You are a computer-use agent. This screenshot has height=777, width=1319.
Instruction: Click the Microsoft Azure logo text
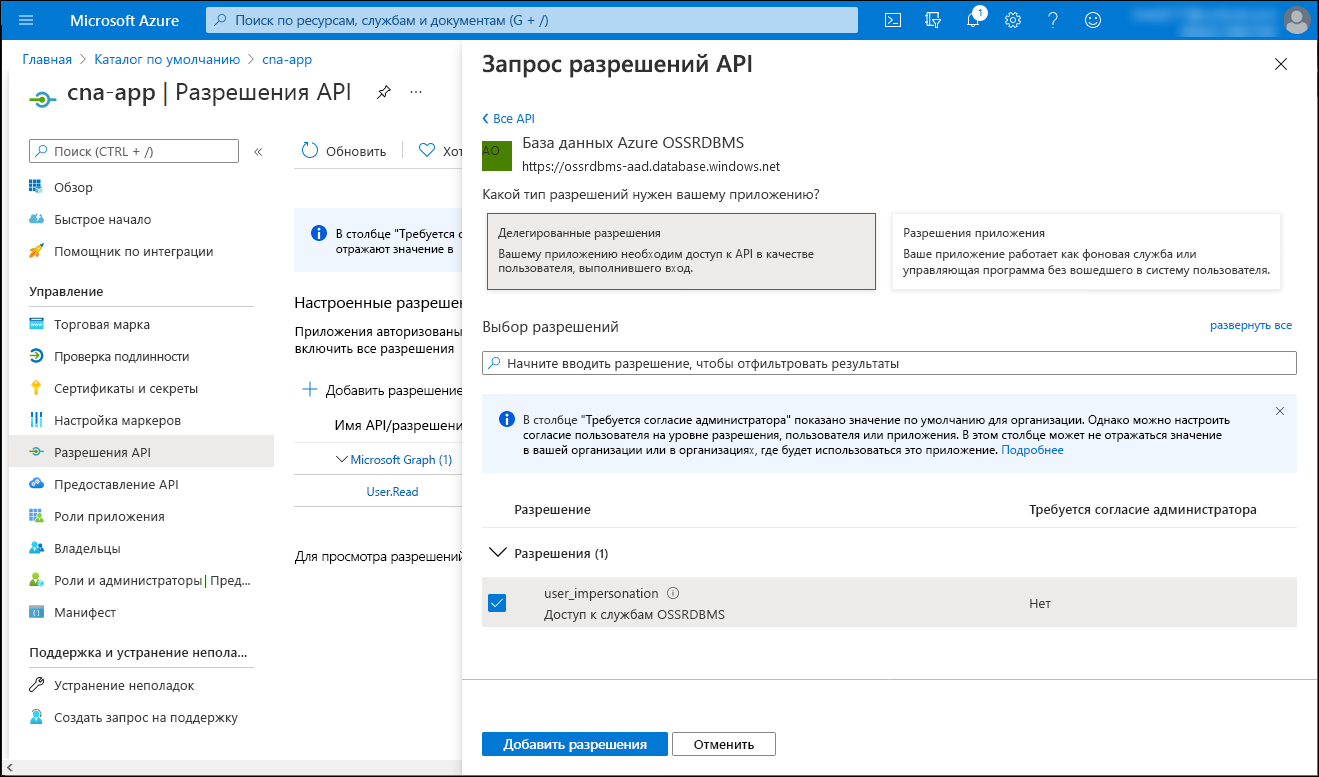click(x=125, y=20)
